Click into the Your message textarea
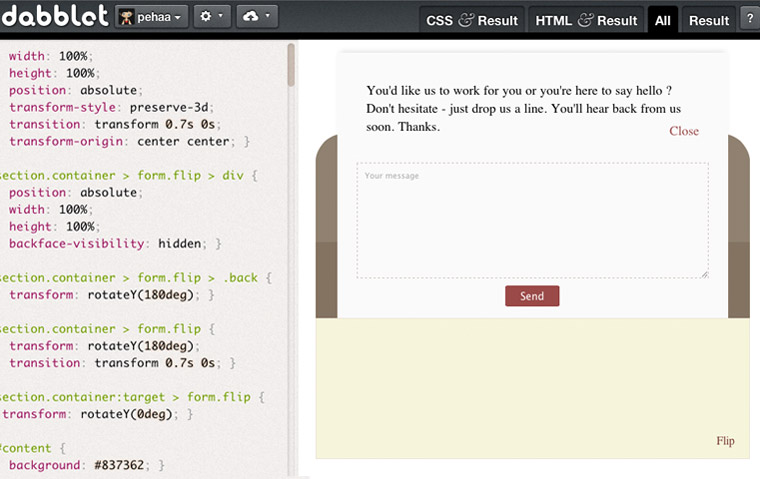 tap(533, 221)
